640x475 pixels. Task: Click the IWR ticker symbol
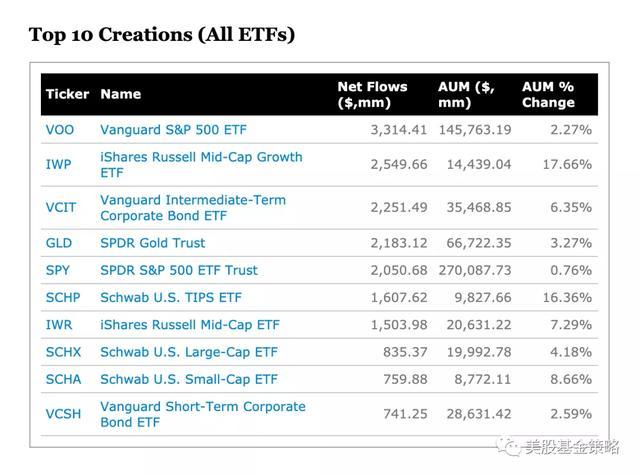pyautogui.click(x=58, y=325)
